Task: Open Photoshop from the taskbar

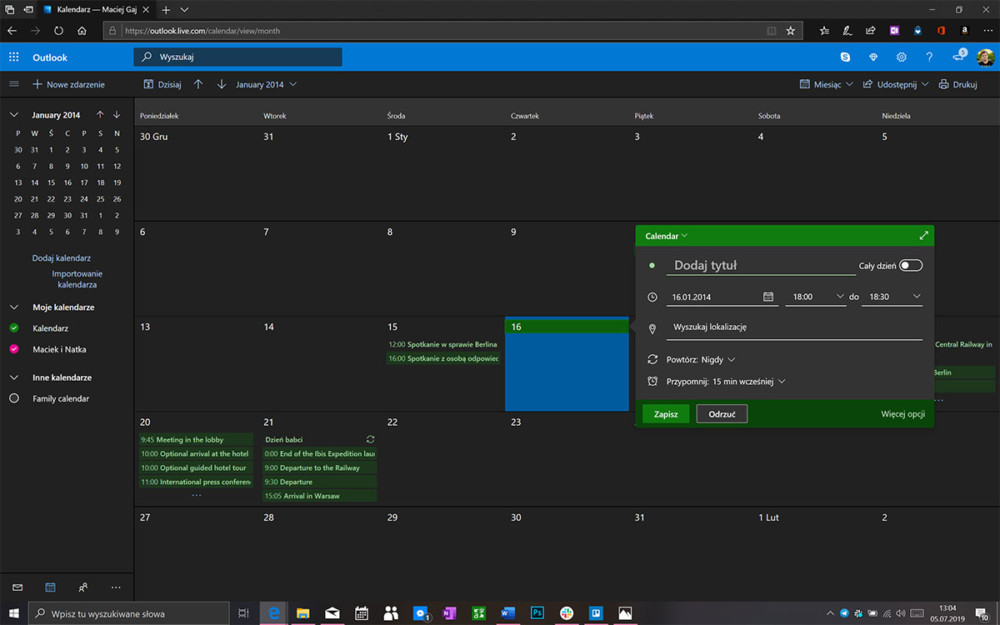Action: (x=537, y=613)
